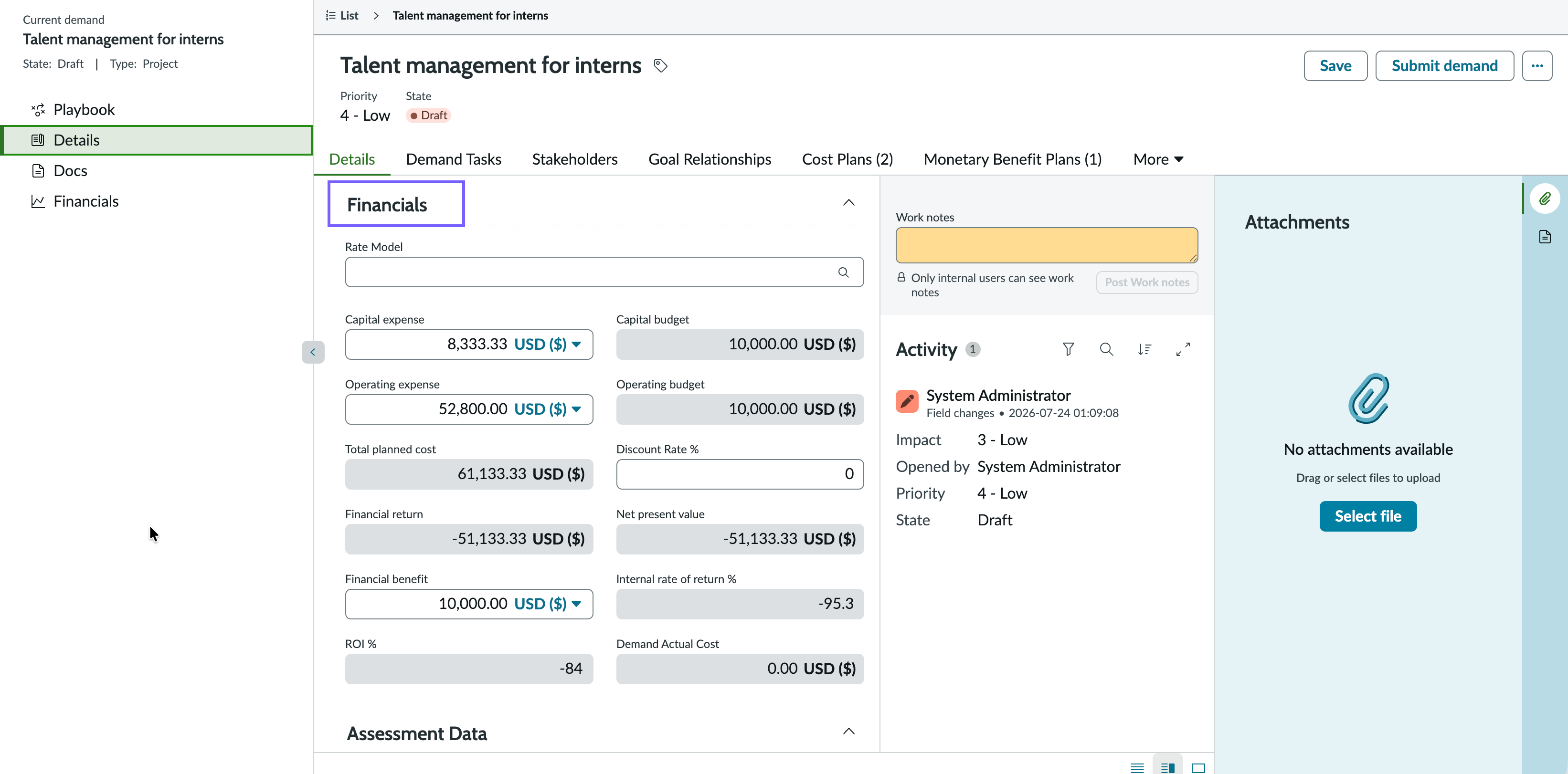Click the Submit demand button
The height and width of the screenshot is (774, 1568).
coord(1444,66)
